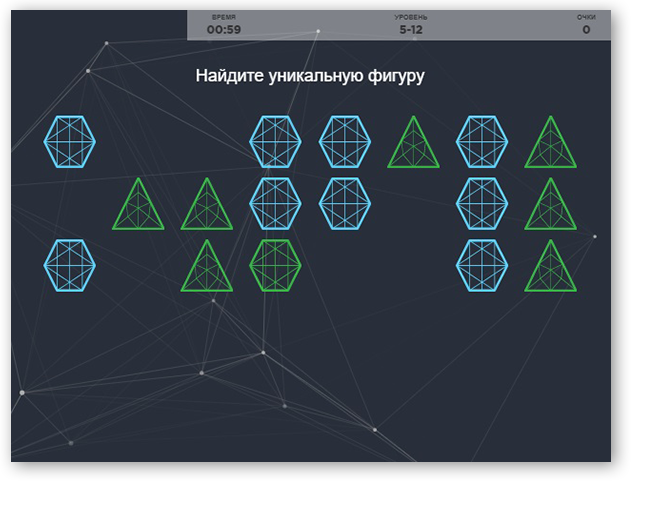Click the rightmost blue hexagon in top row
650x510 pixels.
[x=482, y=142]
